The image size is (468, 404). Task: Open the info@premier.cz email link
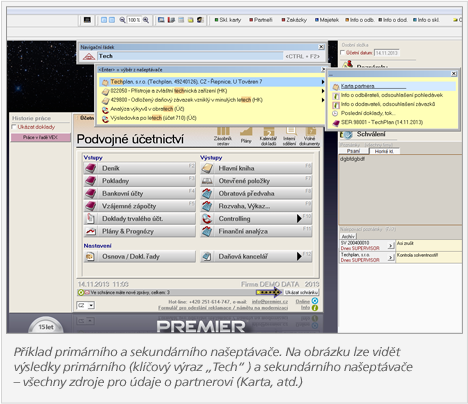point(270,301)
